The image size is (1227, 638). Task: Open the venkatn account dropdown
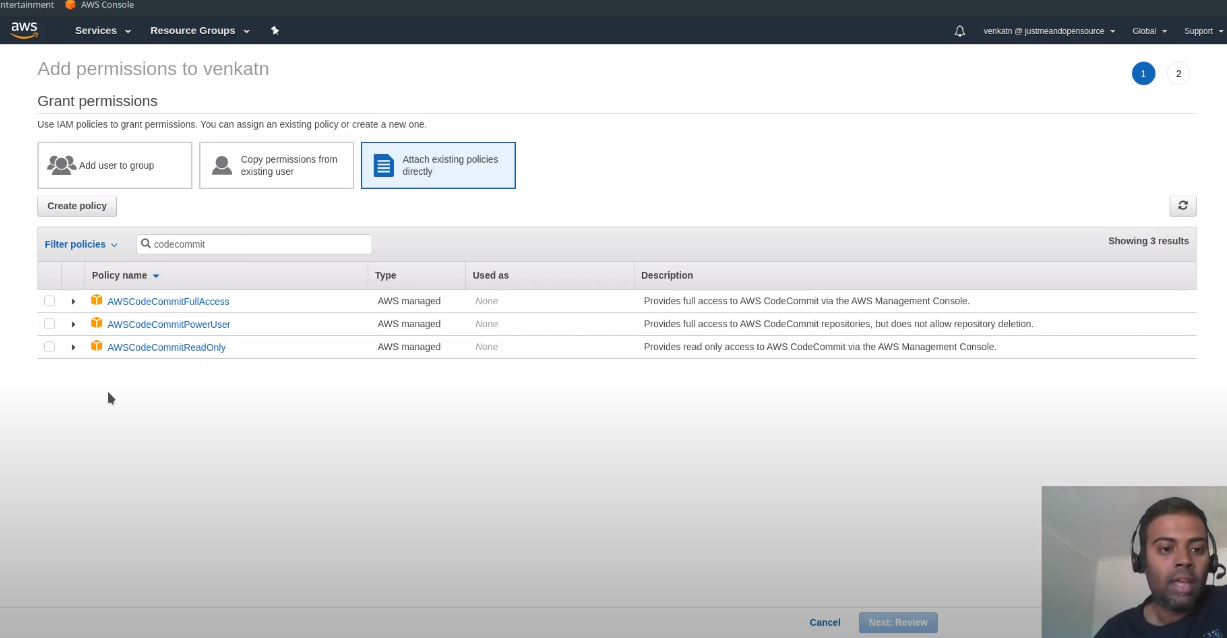(x=1049, y=31)
